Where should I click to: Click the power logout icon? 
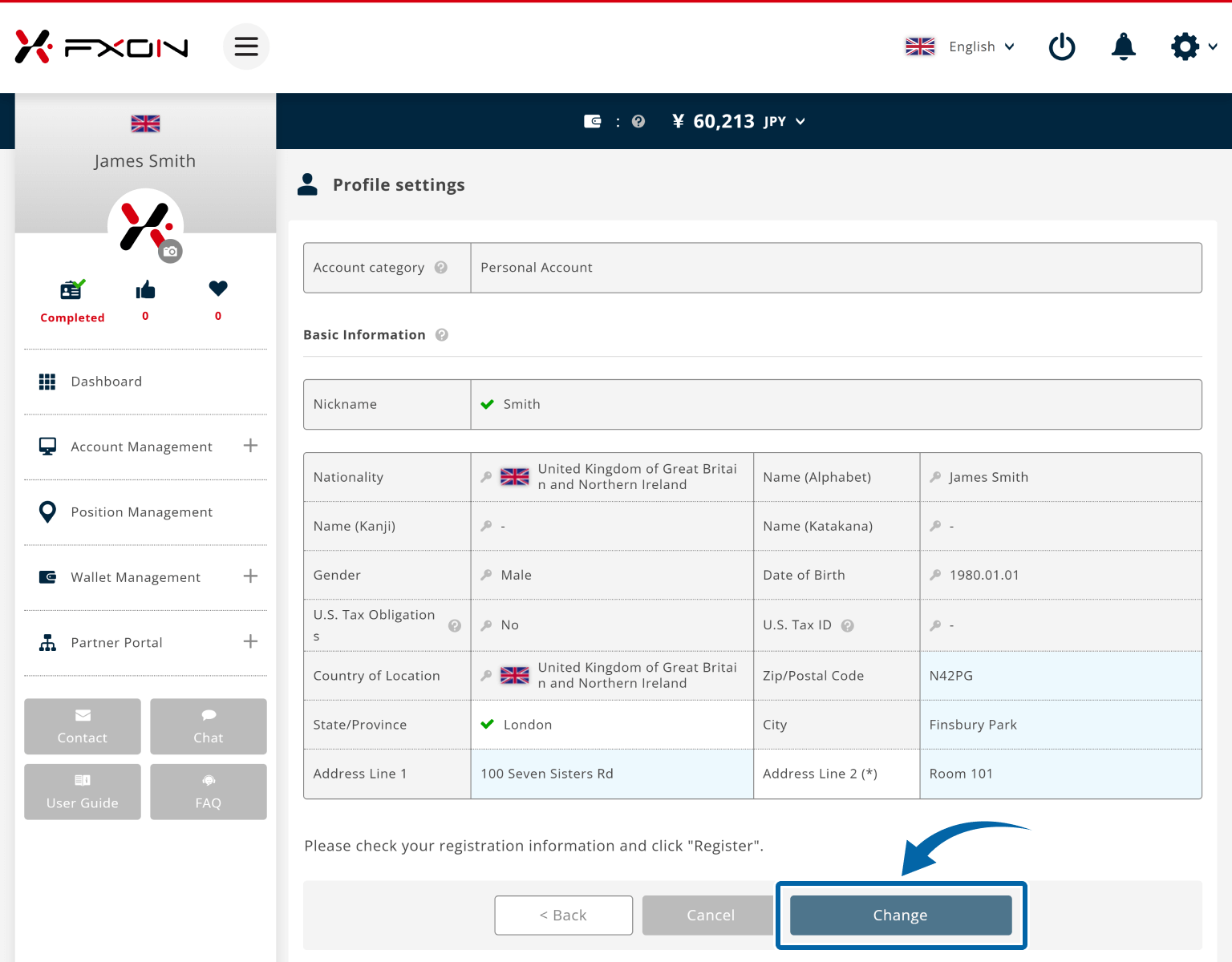1062,46
